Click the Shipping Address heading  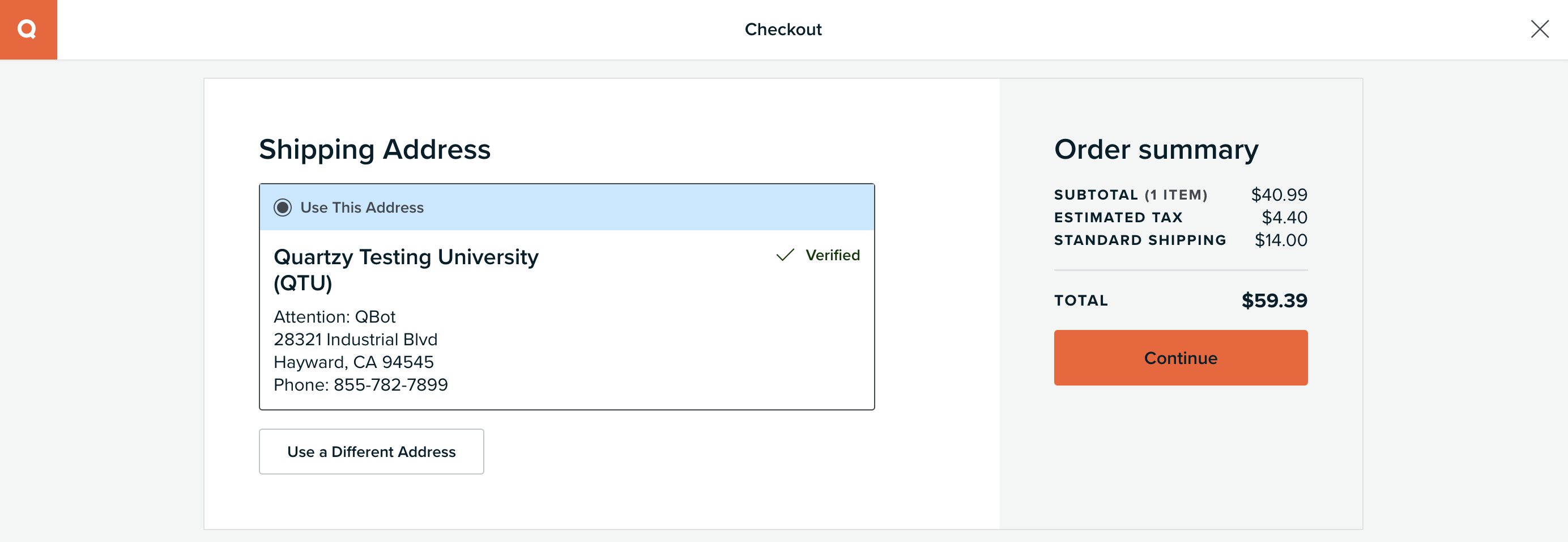[374, 150]
